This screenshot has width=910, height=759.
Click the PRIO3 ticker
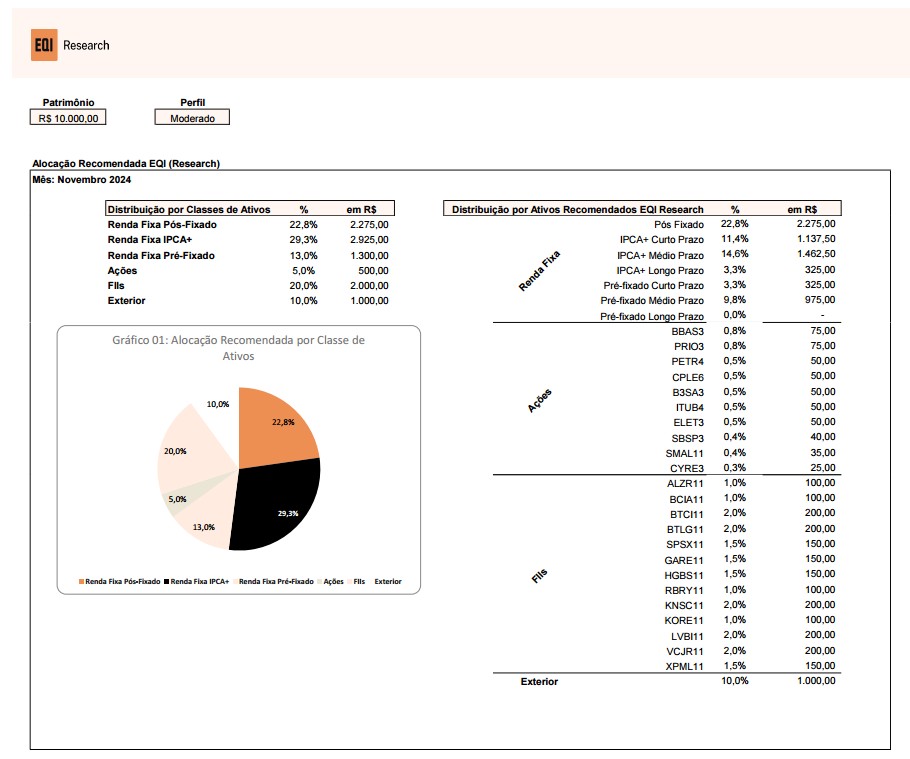coord(689,346)
